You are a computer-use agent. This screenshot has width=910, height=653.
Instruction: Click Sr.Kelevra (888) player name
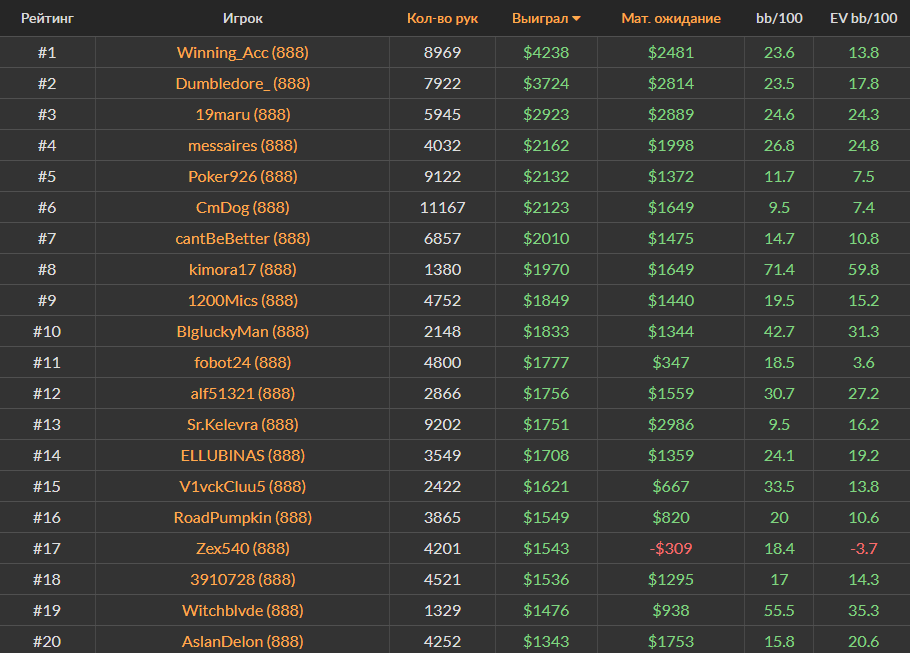[243, 425]
